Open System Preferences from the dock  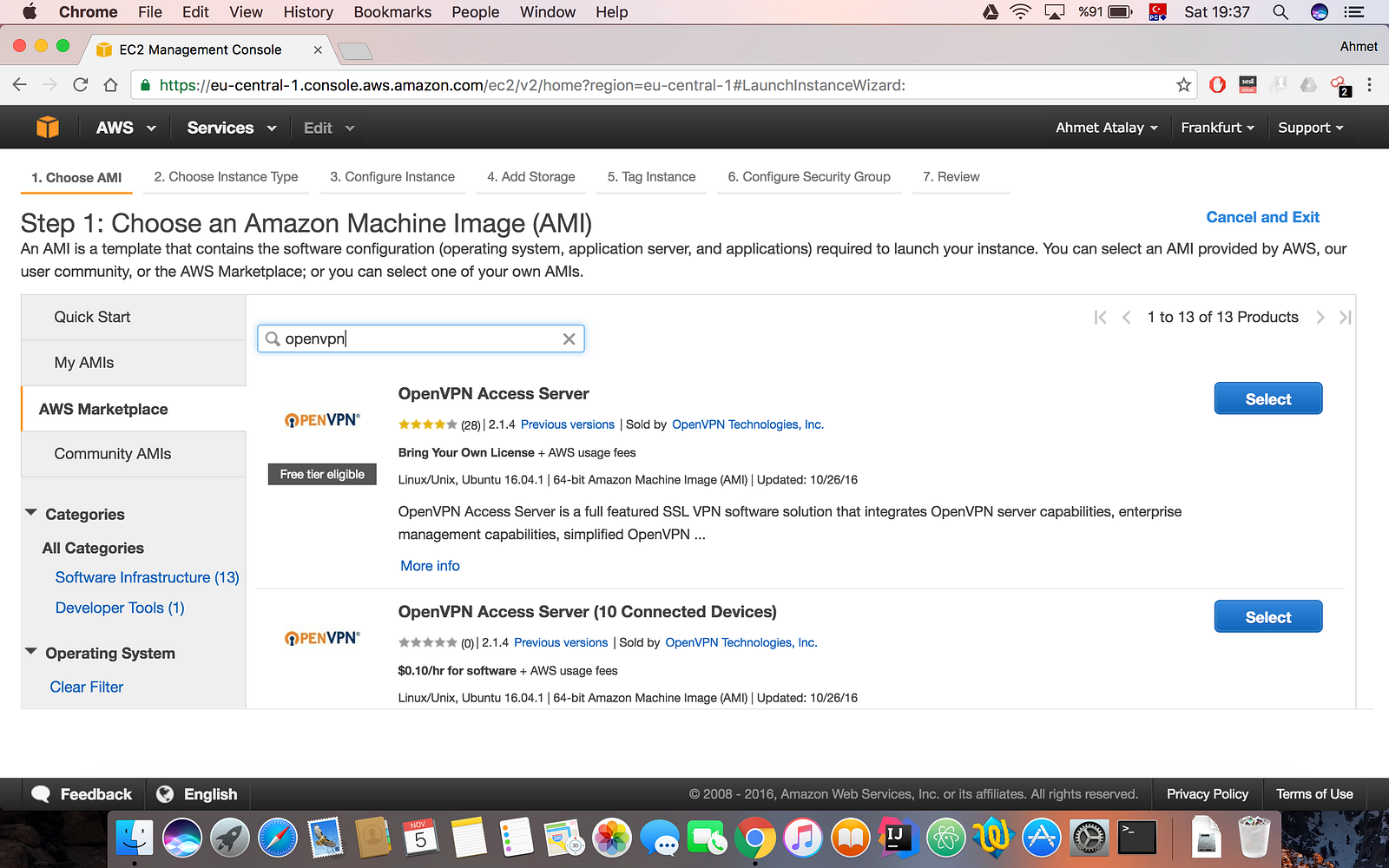pyautogui.click(x=1089, y=838)
